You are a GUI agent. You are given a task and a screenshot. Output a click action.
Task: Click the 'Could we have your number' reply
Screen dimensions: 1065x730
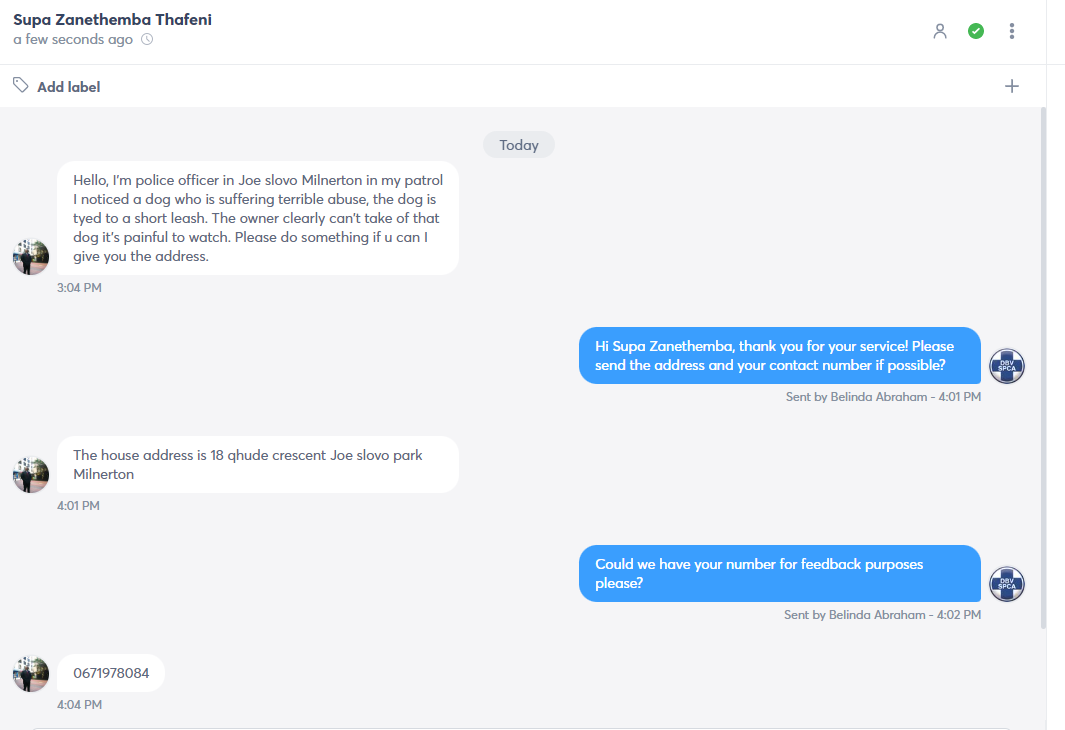click(x=780, y=573)
